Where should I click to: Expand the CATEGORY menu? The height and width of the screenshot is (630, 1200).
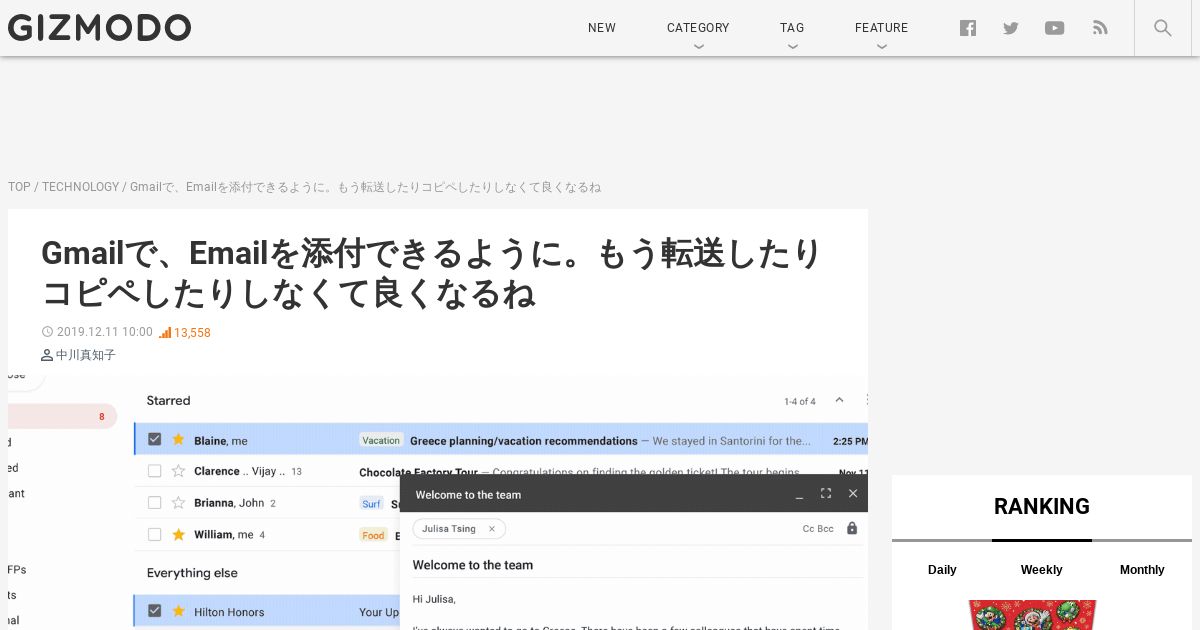[698, 28]
